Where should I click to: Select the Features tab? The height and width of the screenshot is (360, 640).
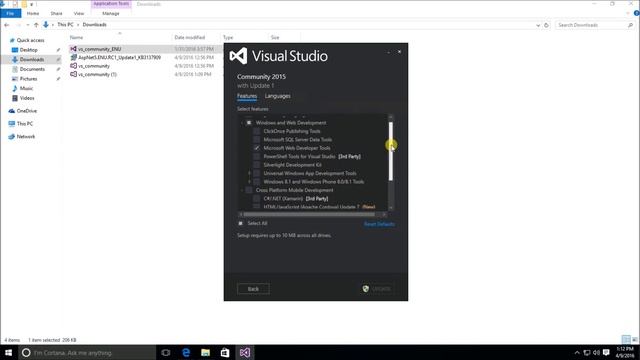pos(247,96)
